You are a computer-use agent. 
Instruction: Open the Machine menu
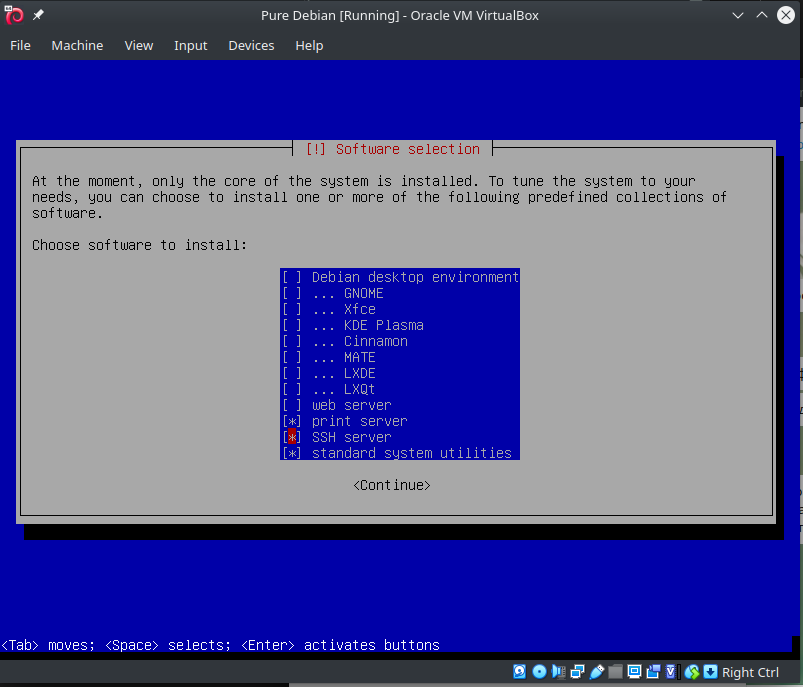(x=77, y=46)
